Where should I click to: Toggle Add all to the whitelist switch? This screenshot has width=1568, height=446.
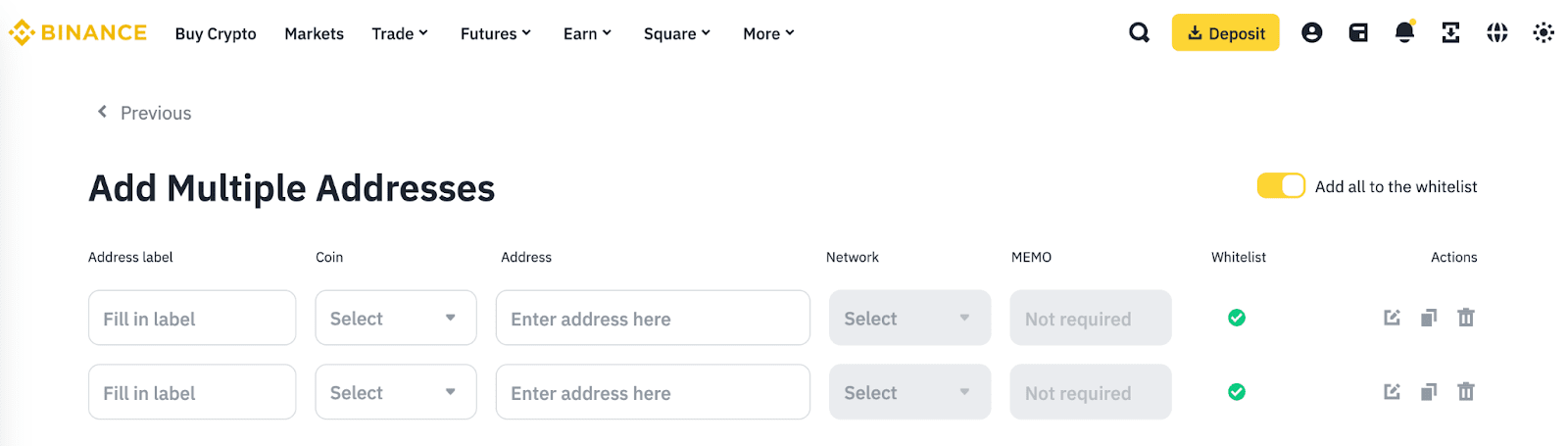1281,186
